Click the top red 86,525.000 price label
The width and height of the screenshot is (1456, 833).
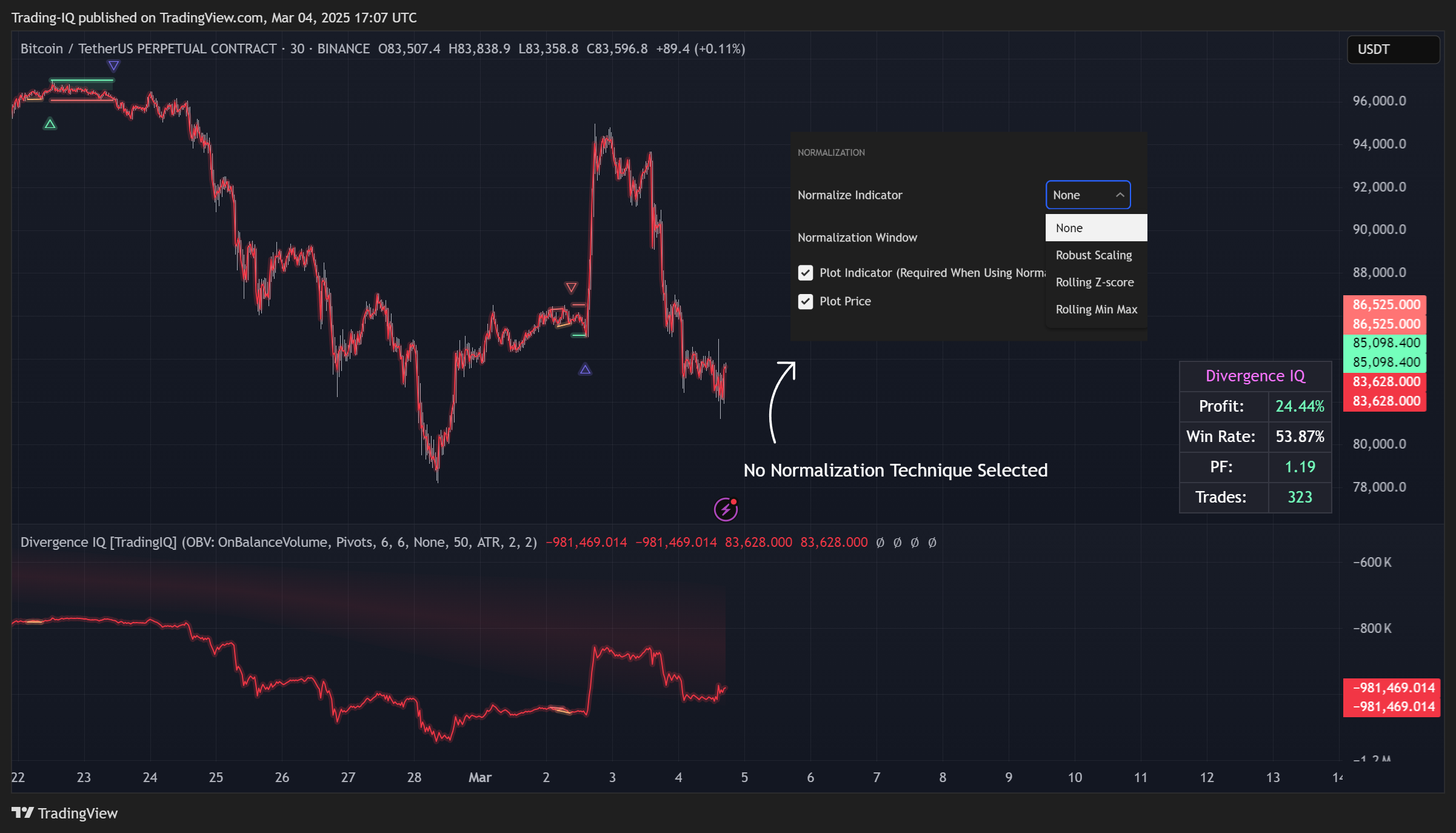1385,304
